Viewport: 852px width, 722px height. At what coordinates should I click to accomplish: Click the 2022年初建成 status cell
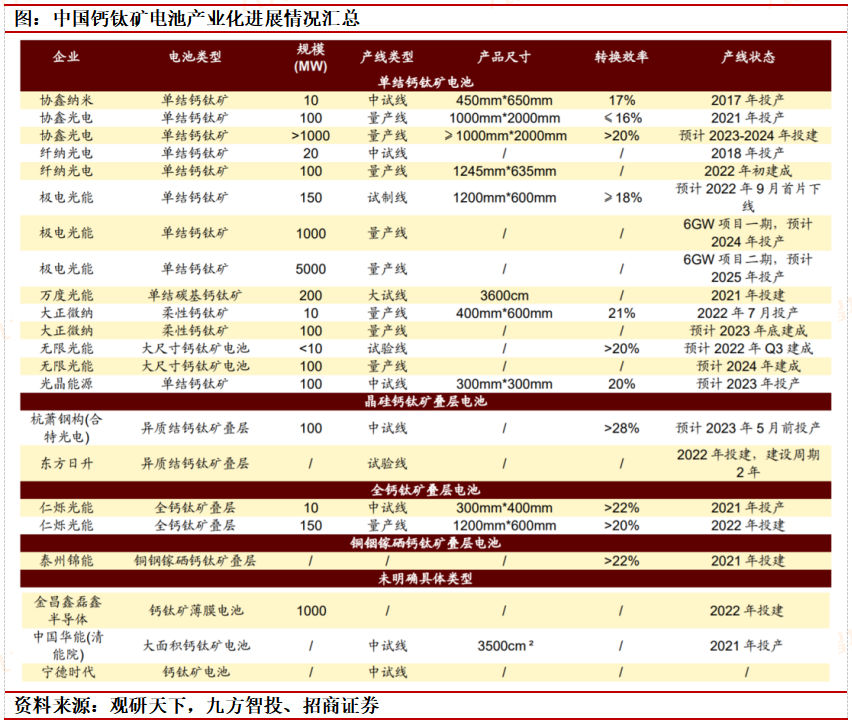point(748,171)
